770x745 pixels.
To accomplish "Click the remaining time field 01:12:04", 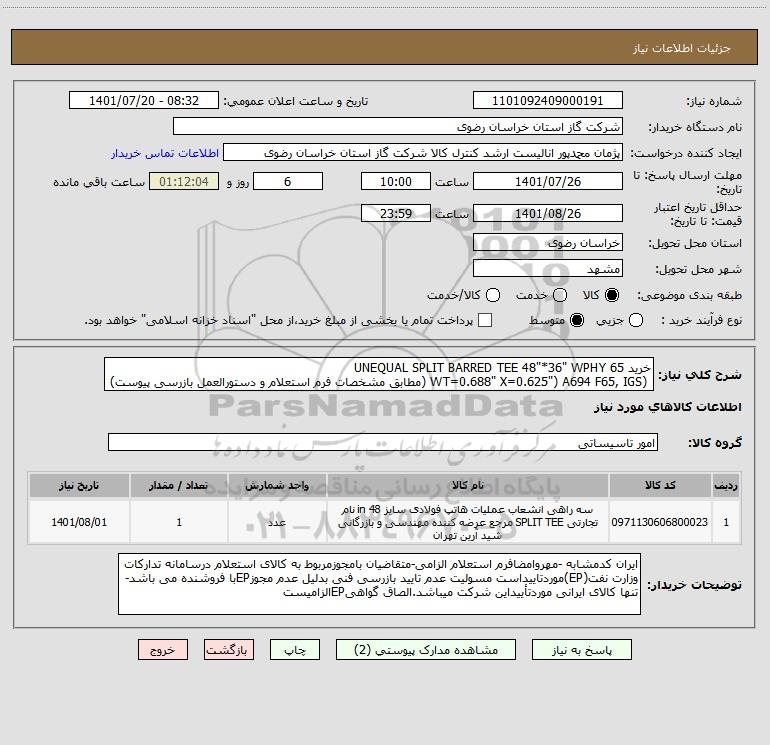I will (x=184, y=181).
